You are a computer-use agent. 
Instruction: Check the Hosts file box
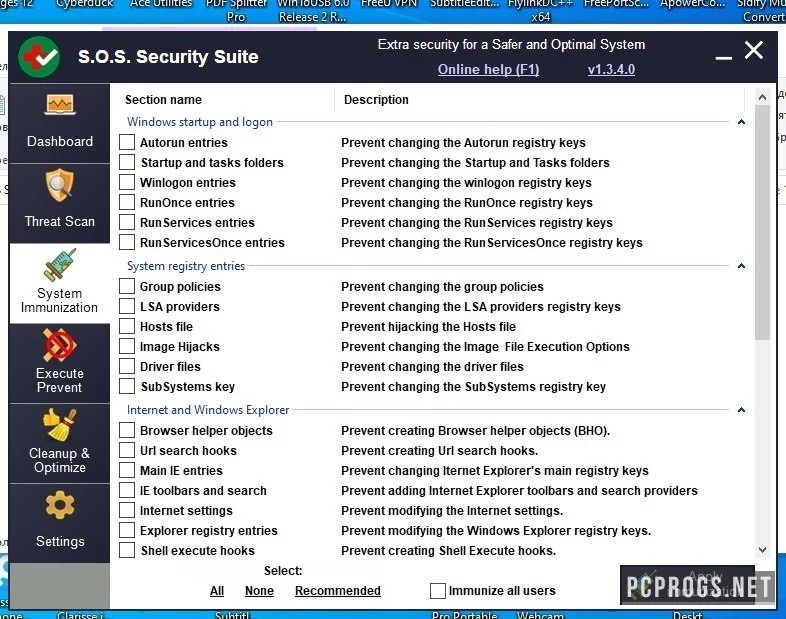[127, 326]
